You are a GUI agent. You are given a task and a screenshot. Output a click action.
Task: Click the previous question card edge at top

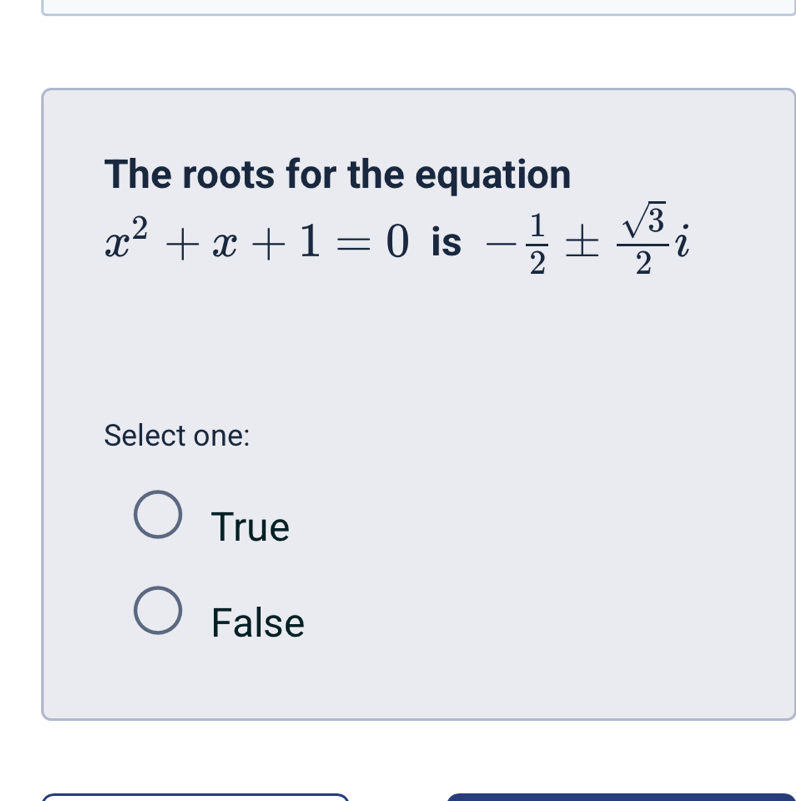tap(418, 10)
